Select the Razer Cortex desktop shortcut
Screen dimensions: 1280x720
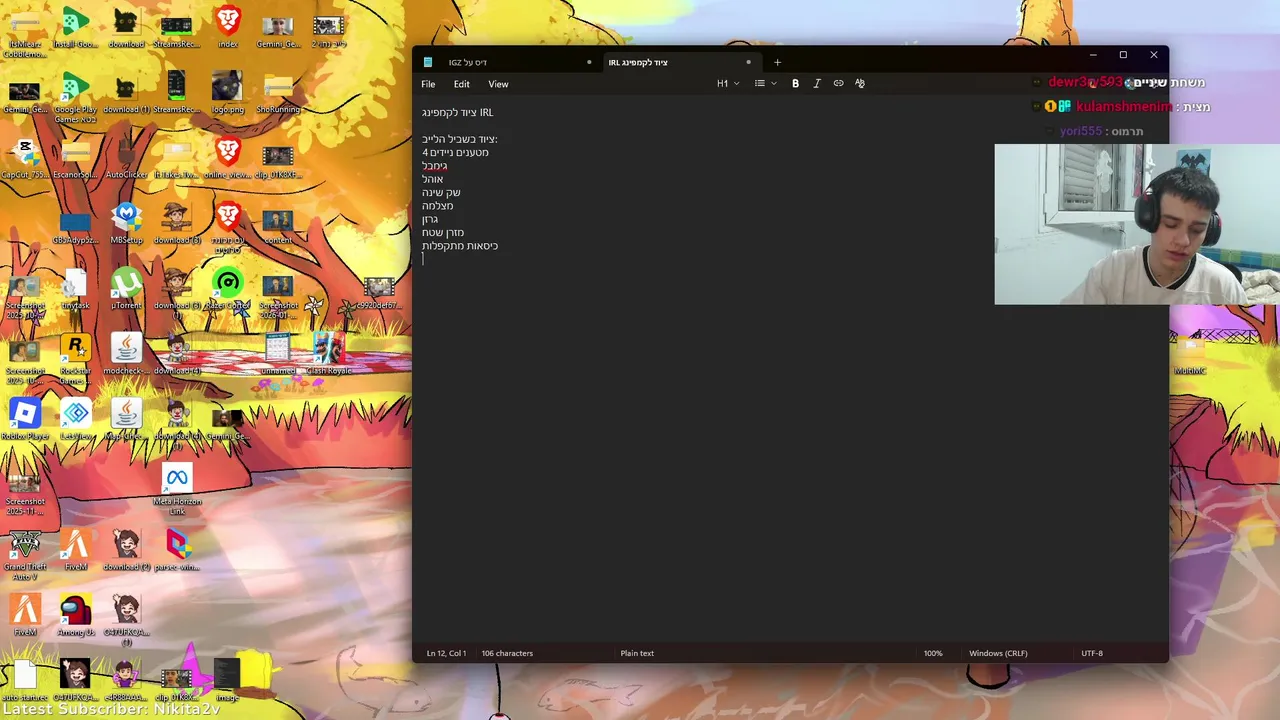[228, 289]
